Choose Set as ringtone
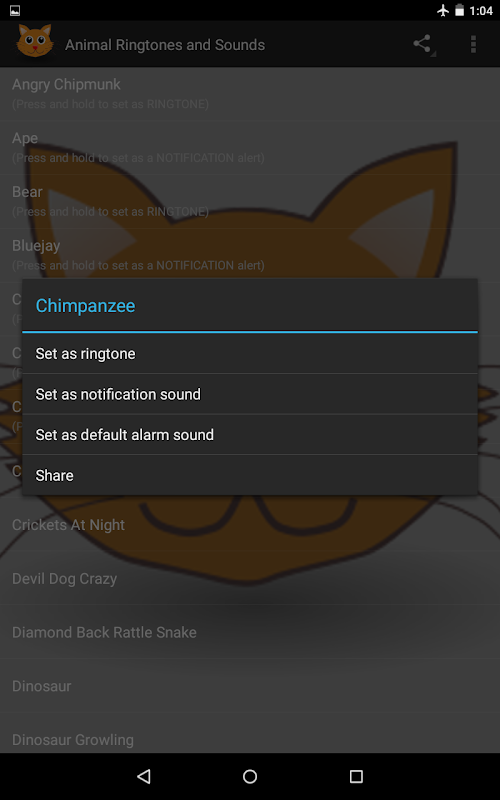Screen dimensions: 500x800 250,354
